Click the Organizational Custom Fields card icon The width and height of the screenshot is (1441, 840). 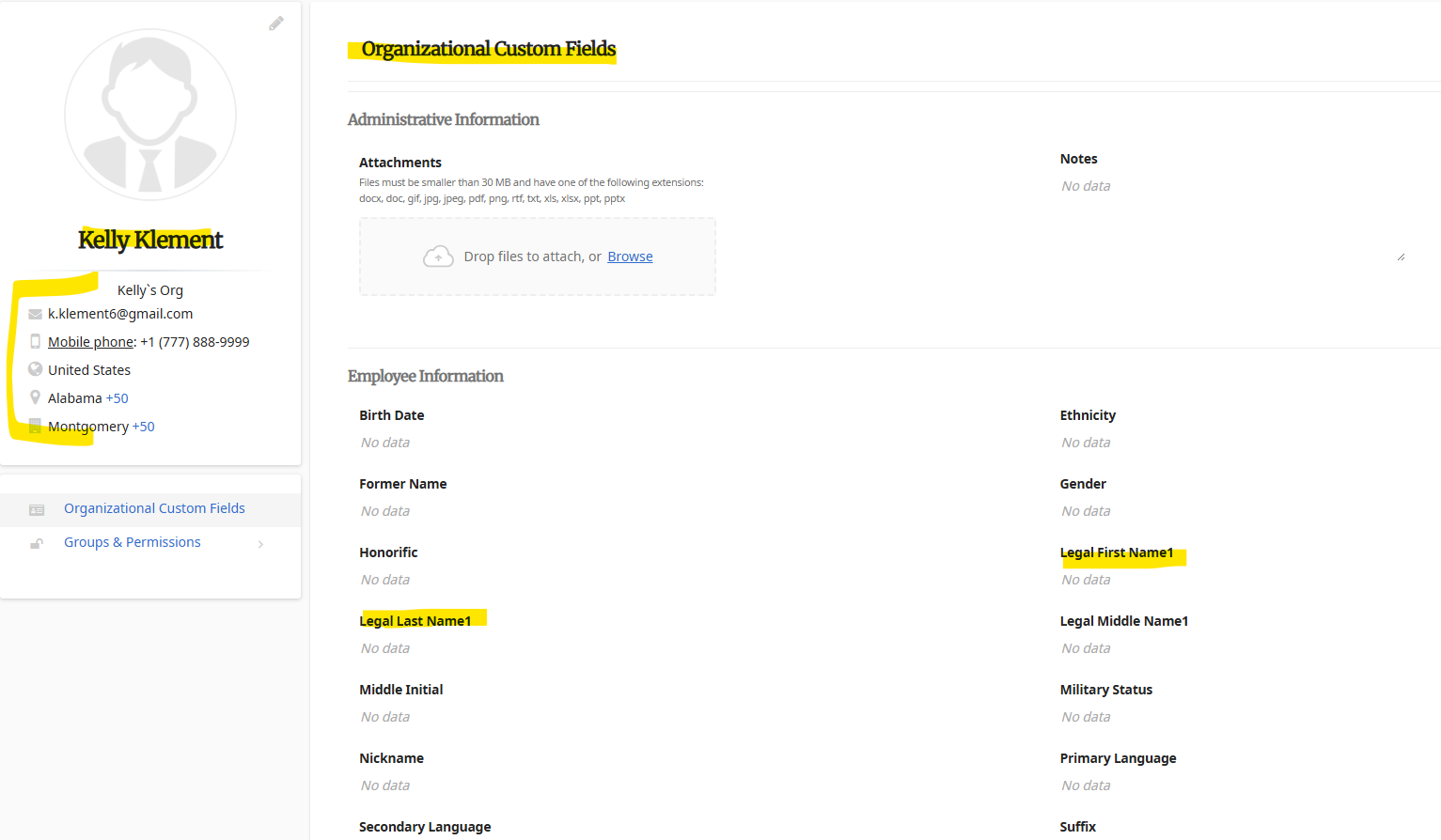tap(37, 509)
